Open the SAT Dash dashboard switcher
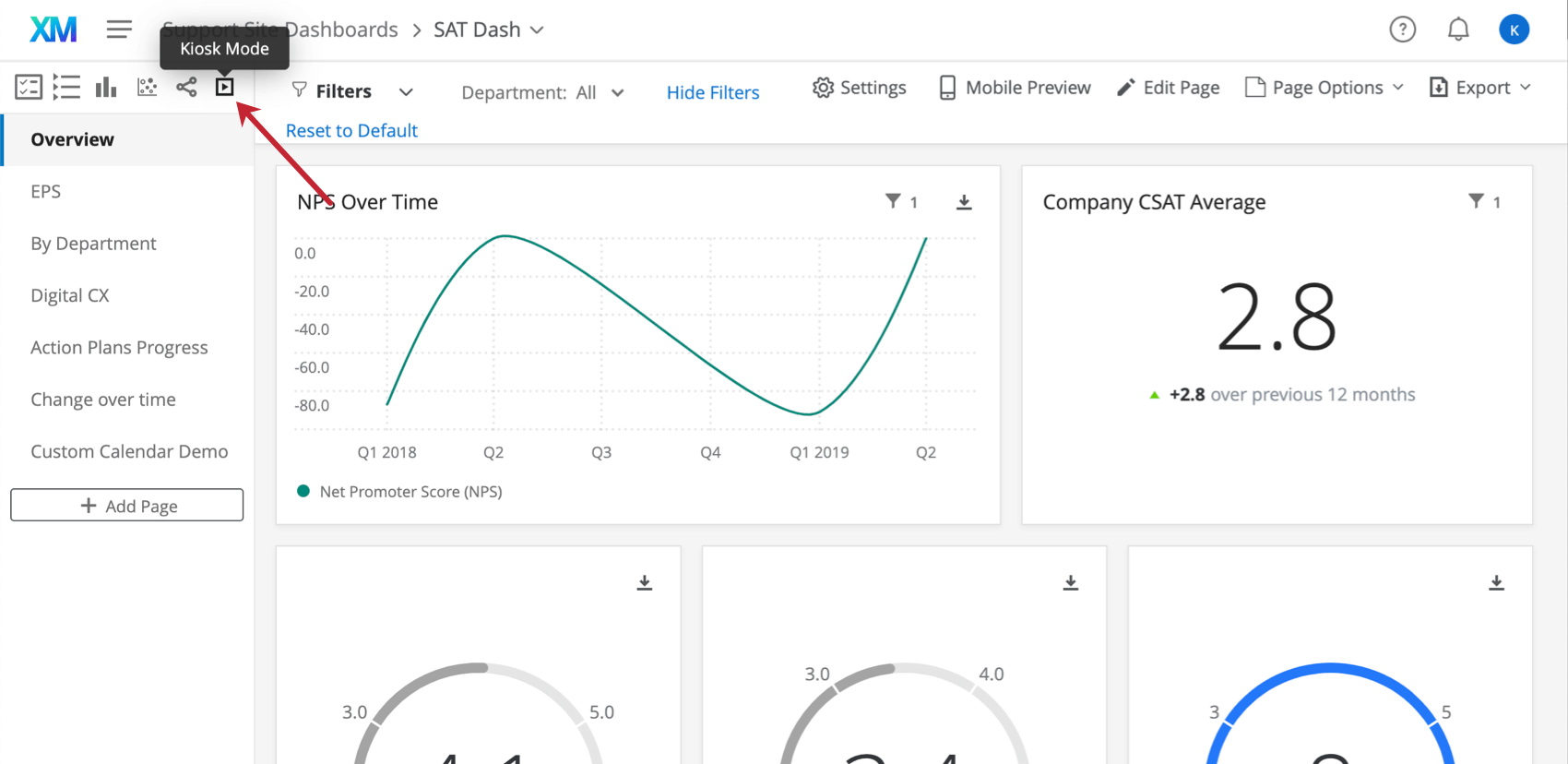Screen dimensions: 1568x764 489,30
